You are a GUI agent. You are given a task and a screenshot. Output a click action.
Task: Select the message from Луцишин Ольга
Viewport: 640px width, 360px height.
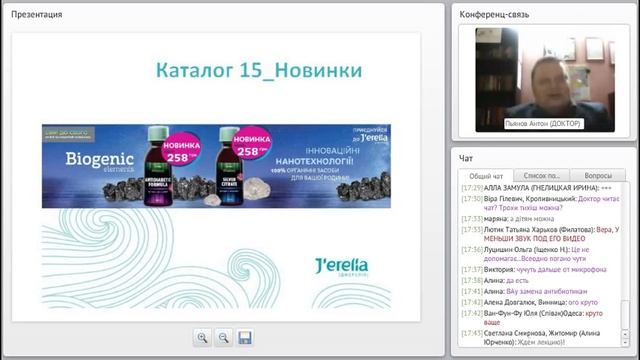tap(525, 254)
